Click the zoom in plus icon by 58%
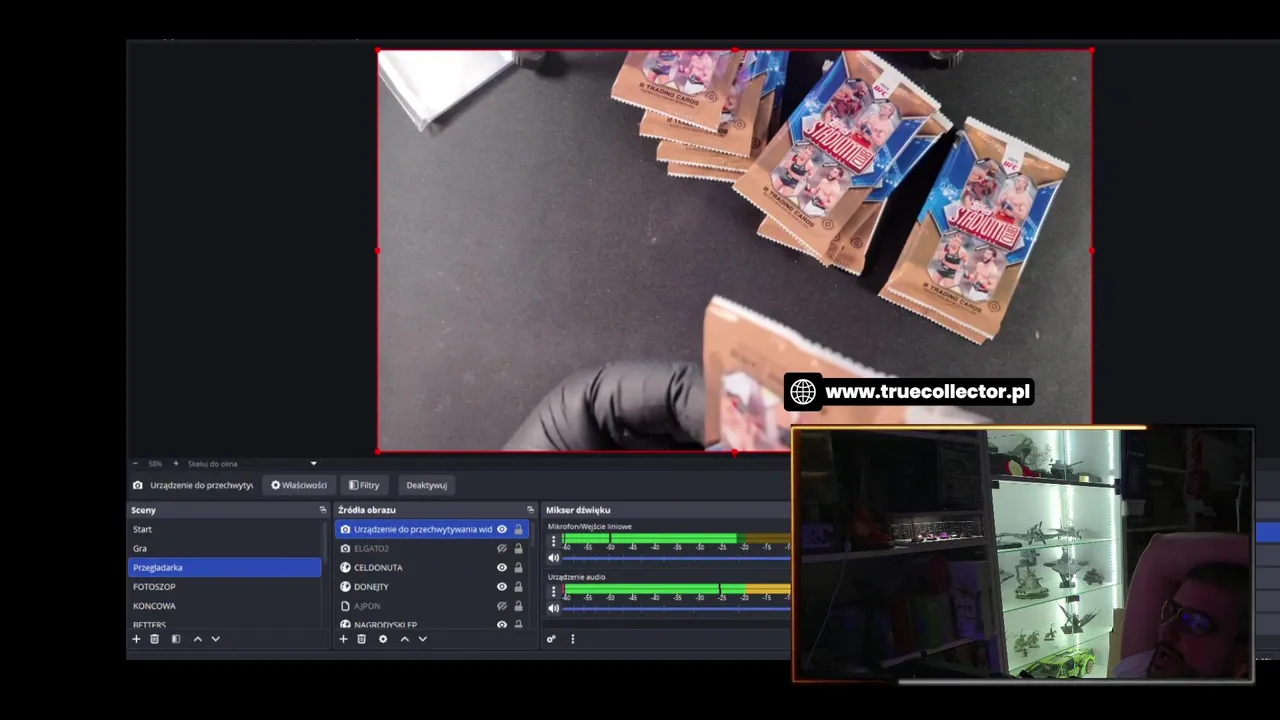This screenshot has height=720, width=1280. pos(176,464)
